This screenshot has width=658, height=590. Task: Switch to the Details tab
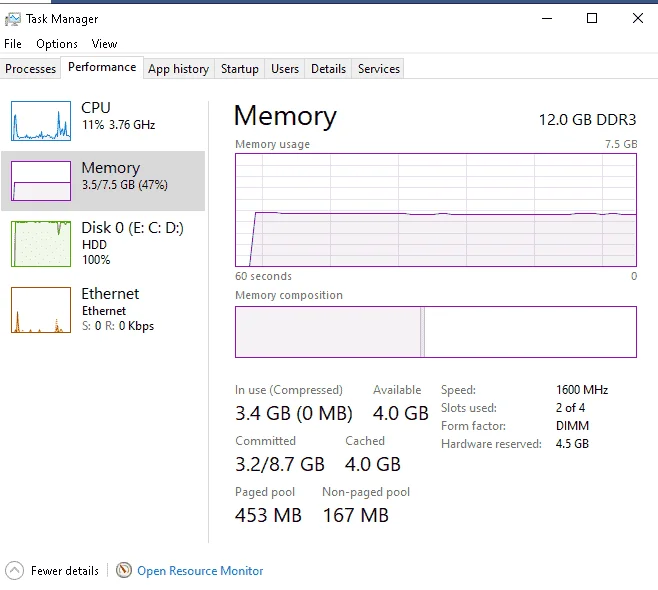tap(328, 69)
